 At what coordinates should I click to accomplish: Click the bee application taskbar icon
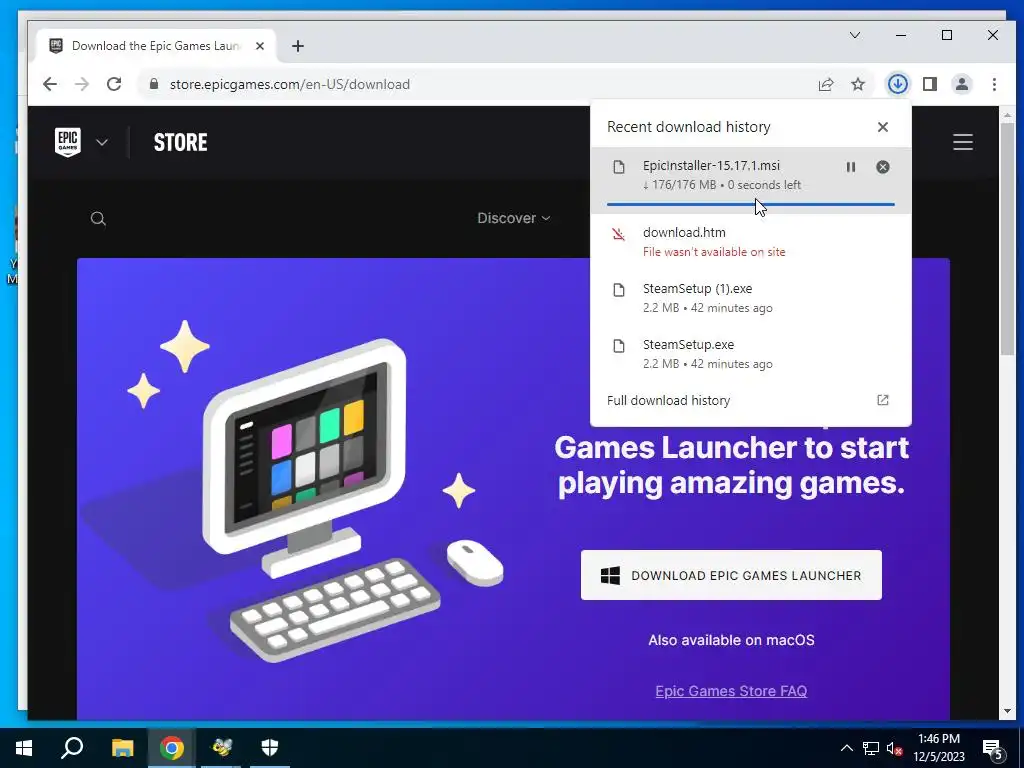coord(221,748)
